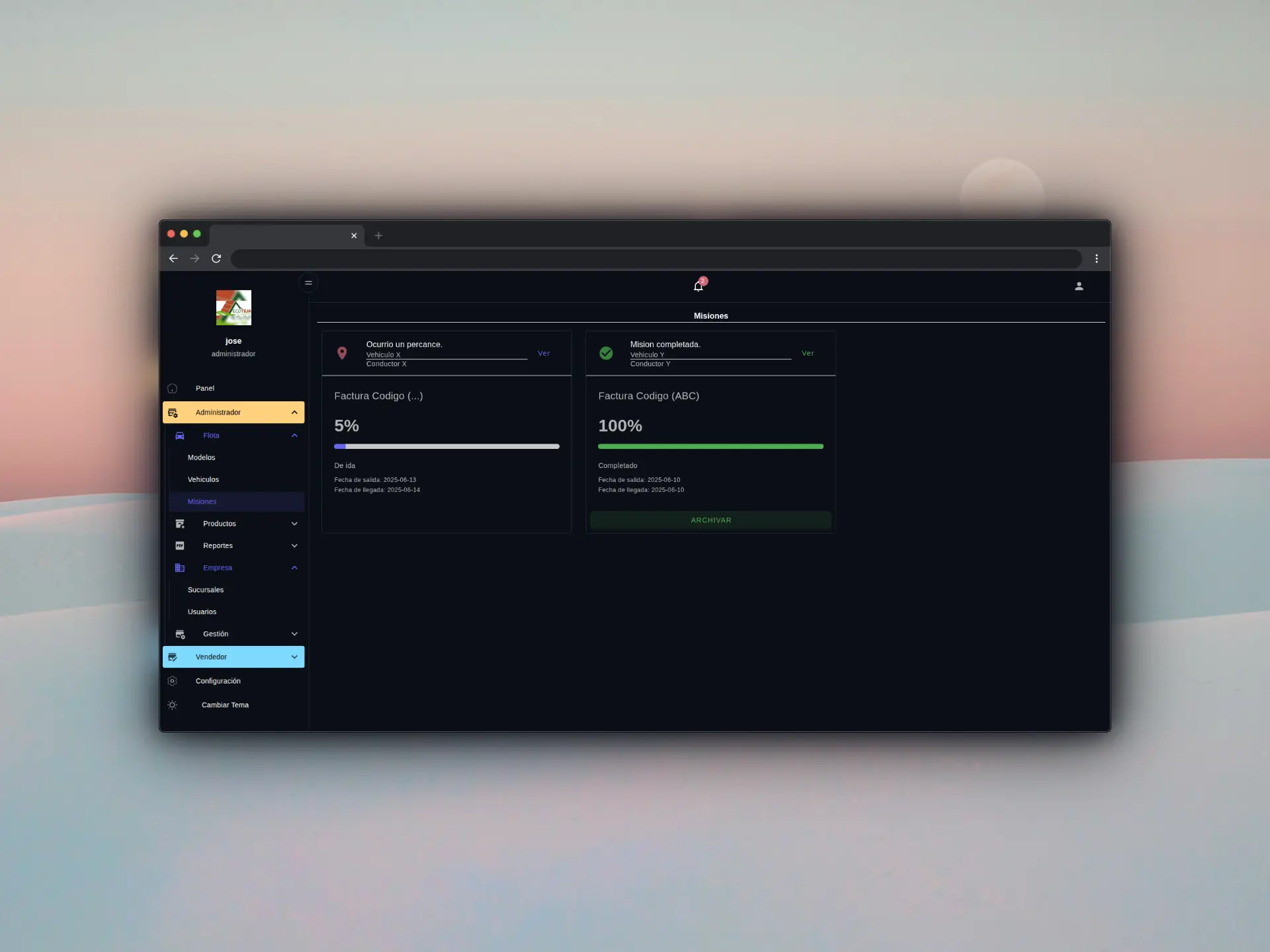Click the red location pin icon
Image resolution: width=1270 pixels, height=952 pixels.
pyautogui.click(x=342, y=353)
